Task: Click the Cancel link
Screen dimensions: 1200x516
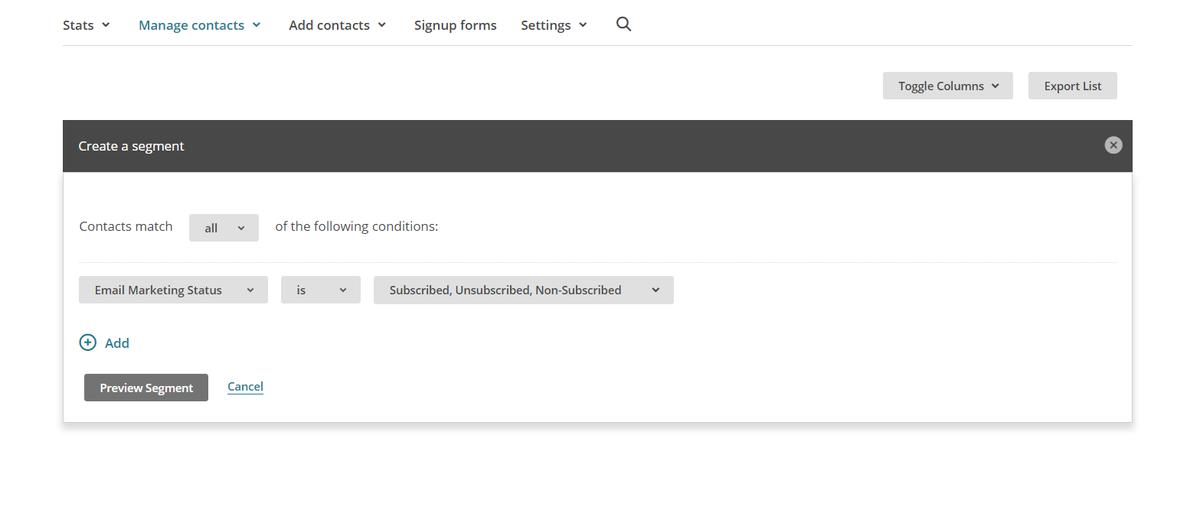Action: 245,386
